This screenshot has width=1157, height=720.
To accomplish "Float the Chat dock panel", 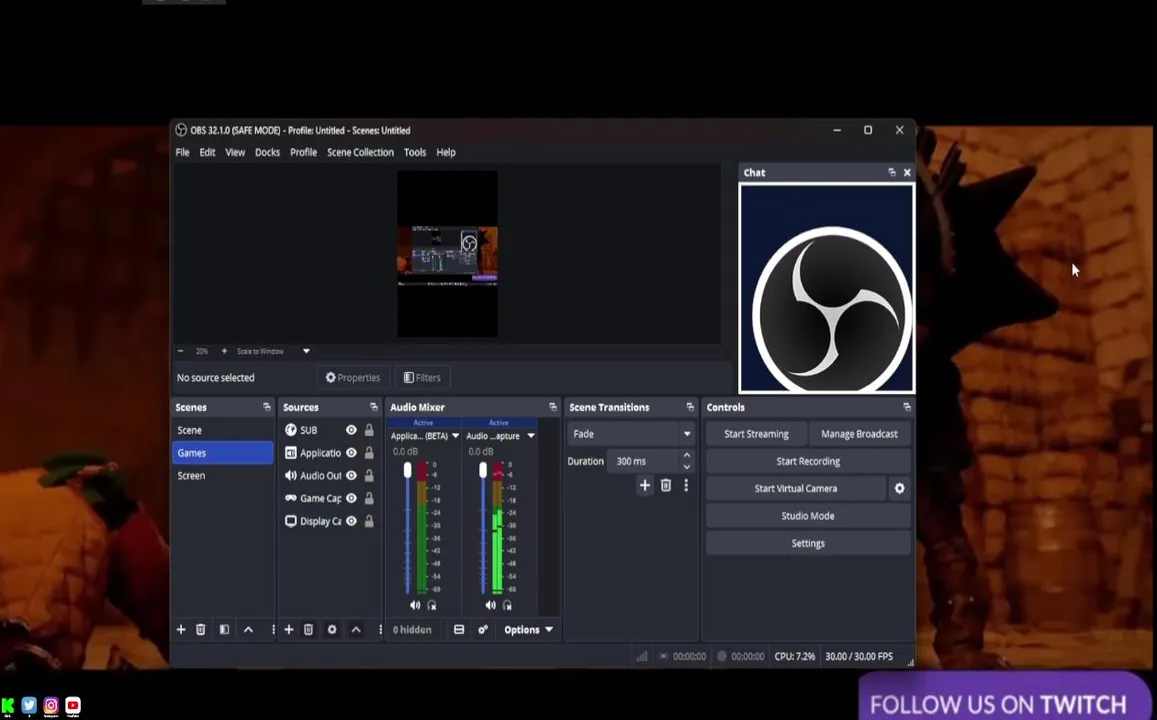I will [892, 173].
